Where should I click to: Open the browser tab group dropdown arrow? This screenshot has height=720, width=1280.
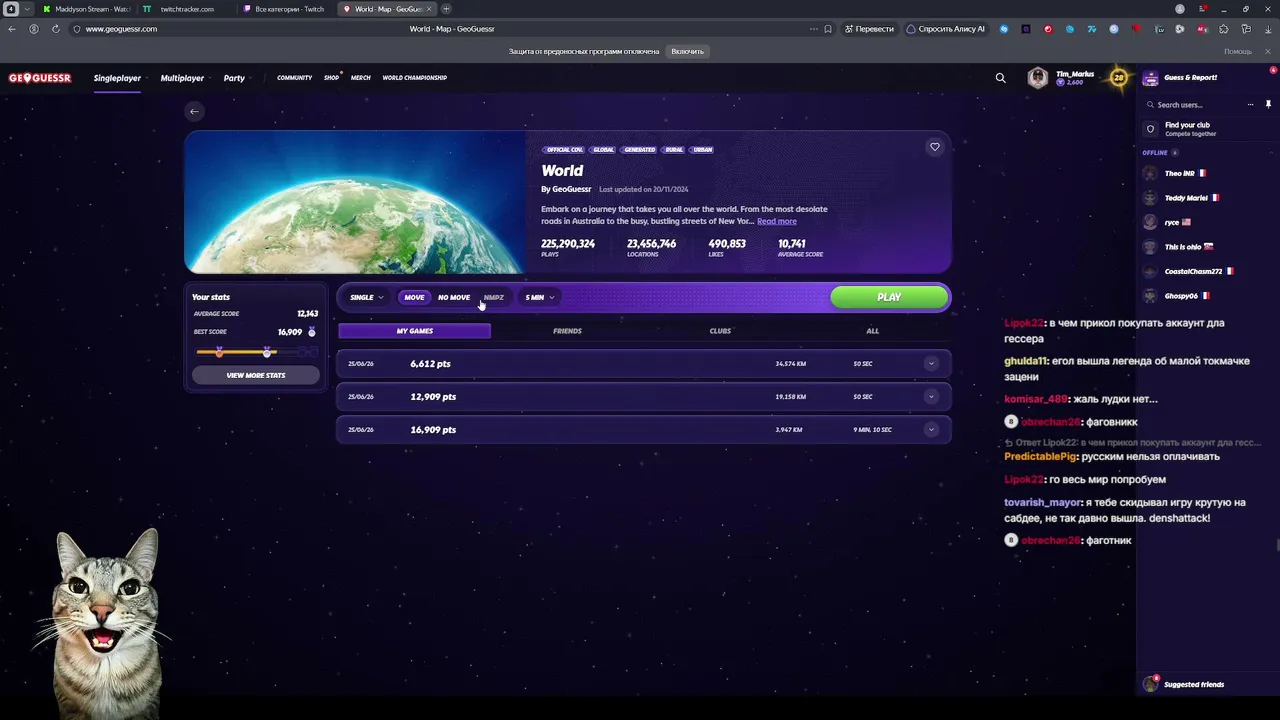point(27,9)
